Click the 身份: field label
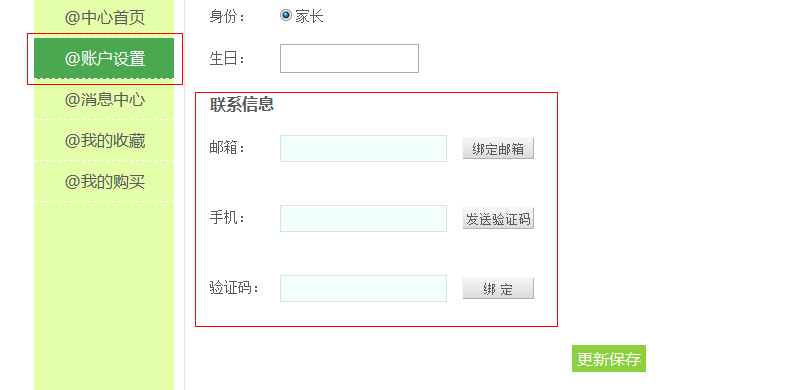Viewport: 808px width, 390px height. coord(227,17)
